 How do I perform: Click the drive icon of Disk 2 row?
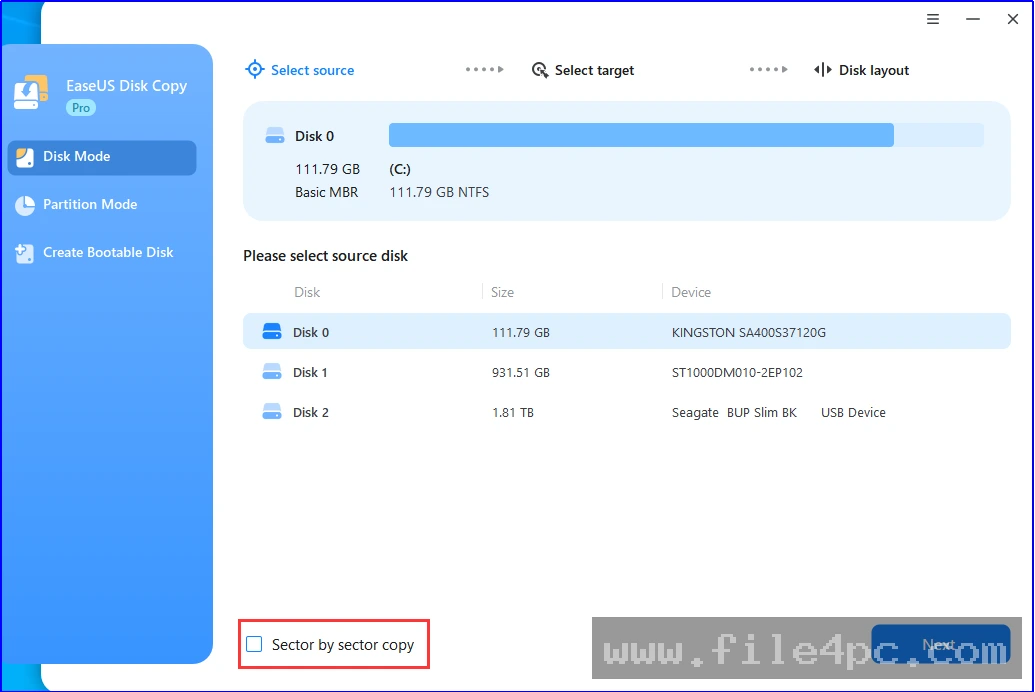click(272, 412)
